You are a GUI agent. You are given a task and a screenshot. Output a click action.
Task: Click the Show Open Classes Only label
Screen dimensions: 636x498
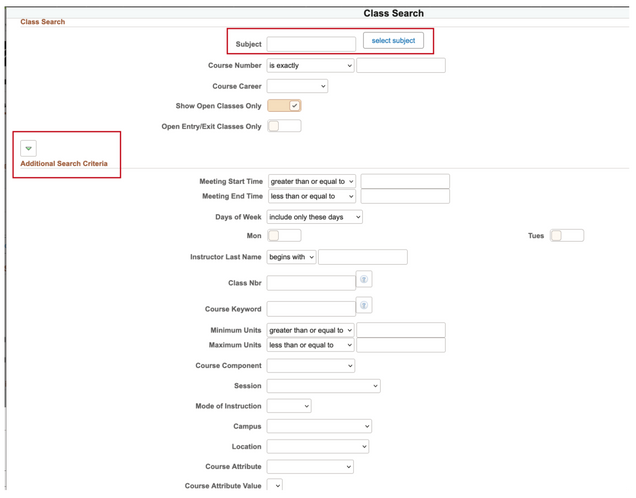(x=218, y=106)
